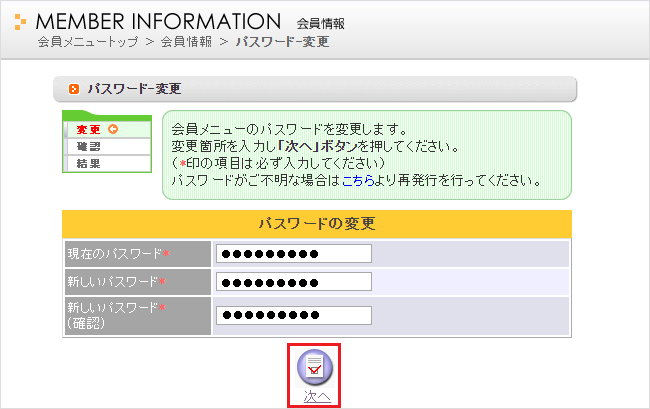Screen dimensions: 650x409
Task: Click the orange squares logo beside MEMBER INFORMATION
Action: click(x=20, y=22)
